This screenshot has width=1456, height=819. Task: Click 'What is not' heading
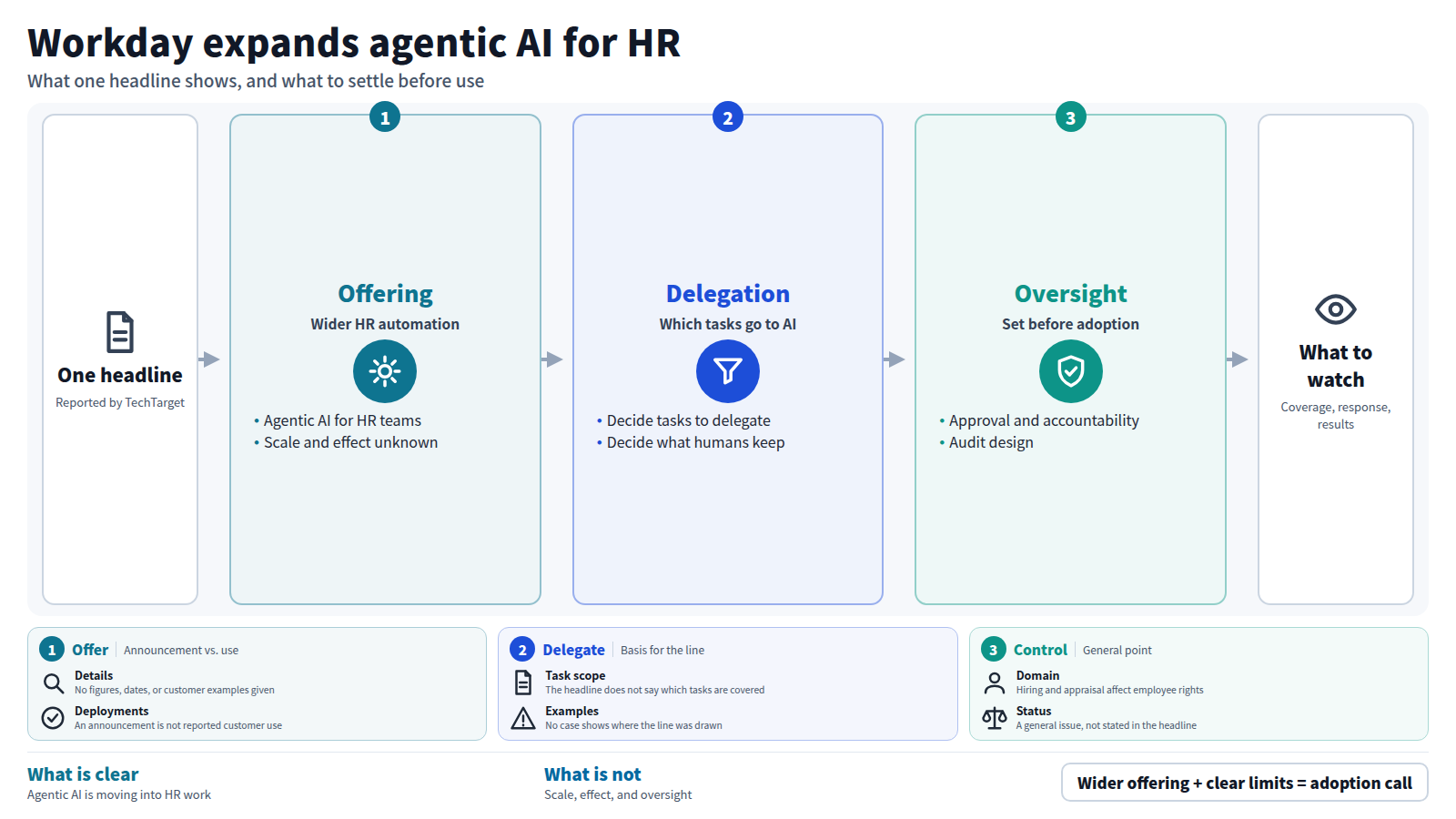tap(592, 774)
